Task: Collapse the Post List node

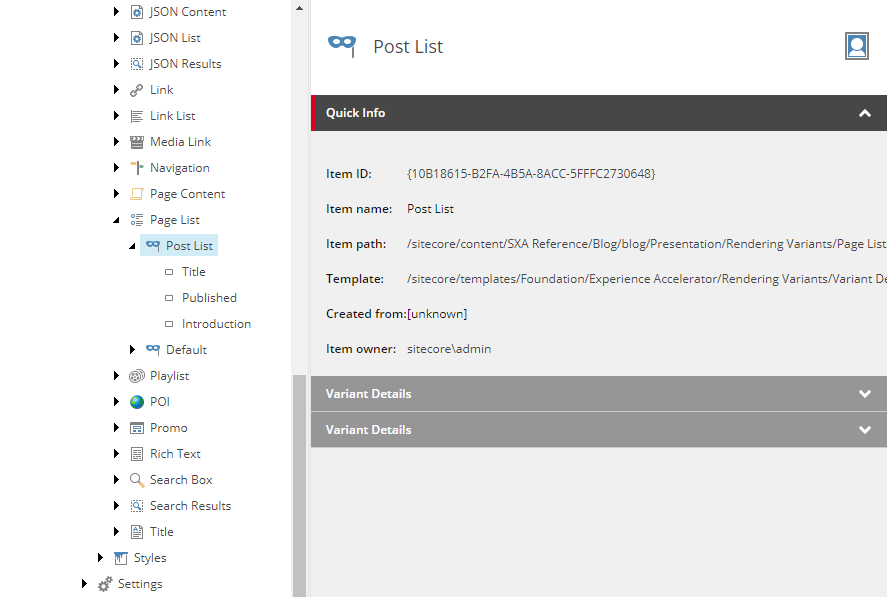Action: [132, 246]
